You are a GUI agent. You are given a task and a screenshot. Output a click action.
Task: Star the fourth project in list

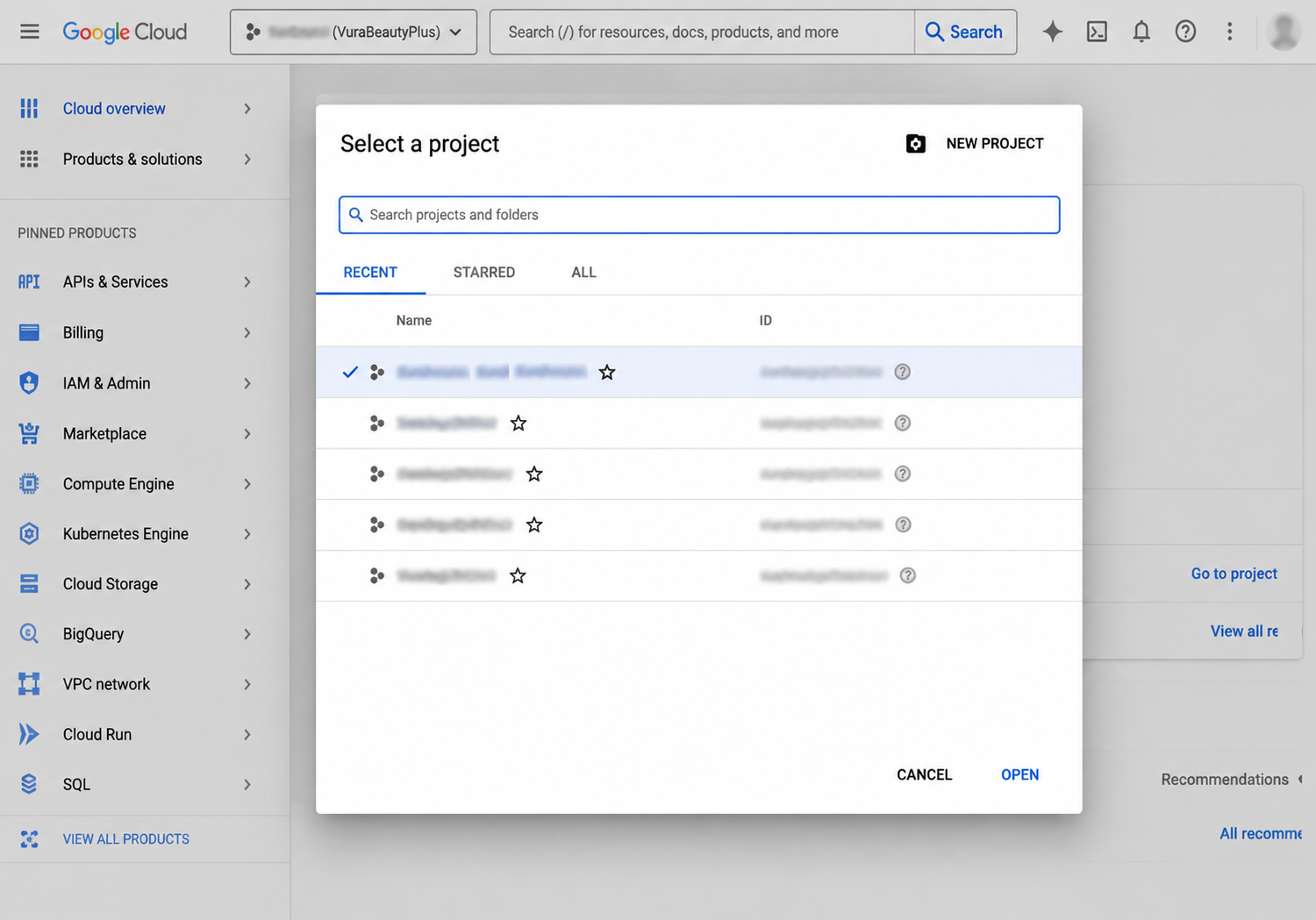[534, 524]
